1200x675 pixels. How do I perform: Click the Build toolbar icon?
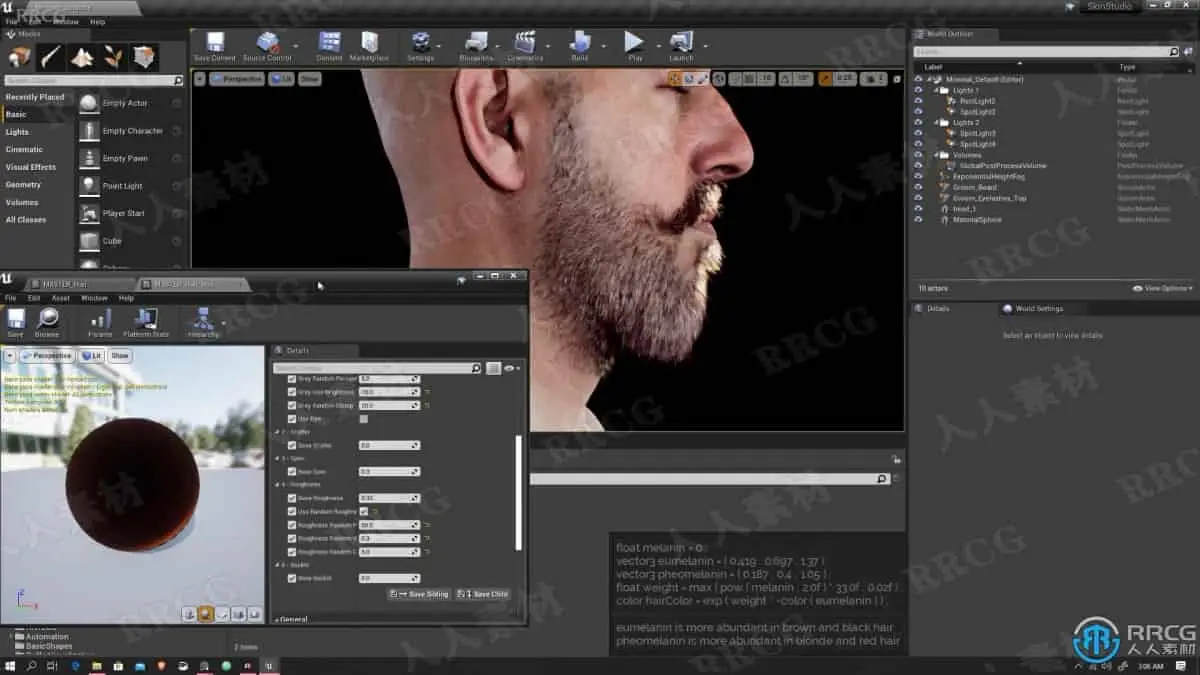coord(580,44)
